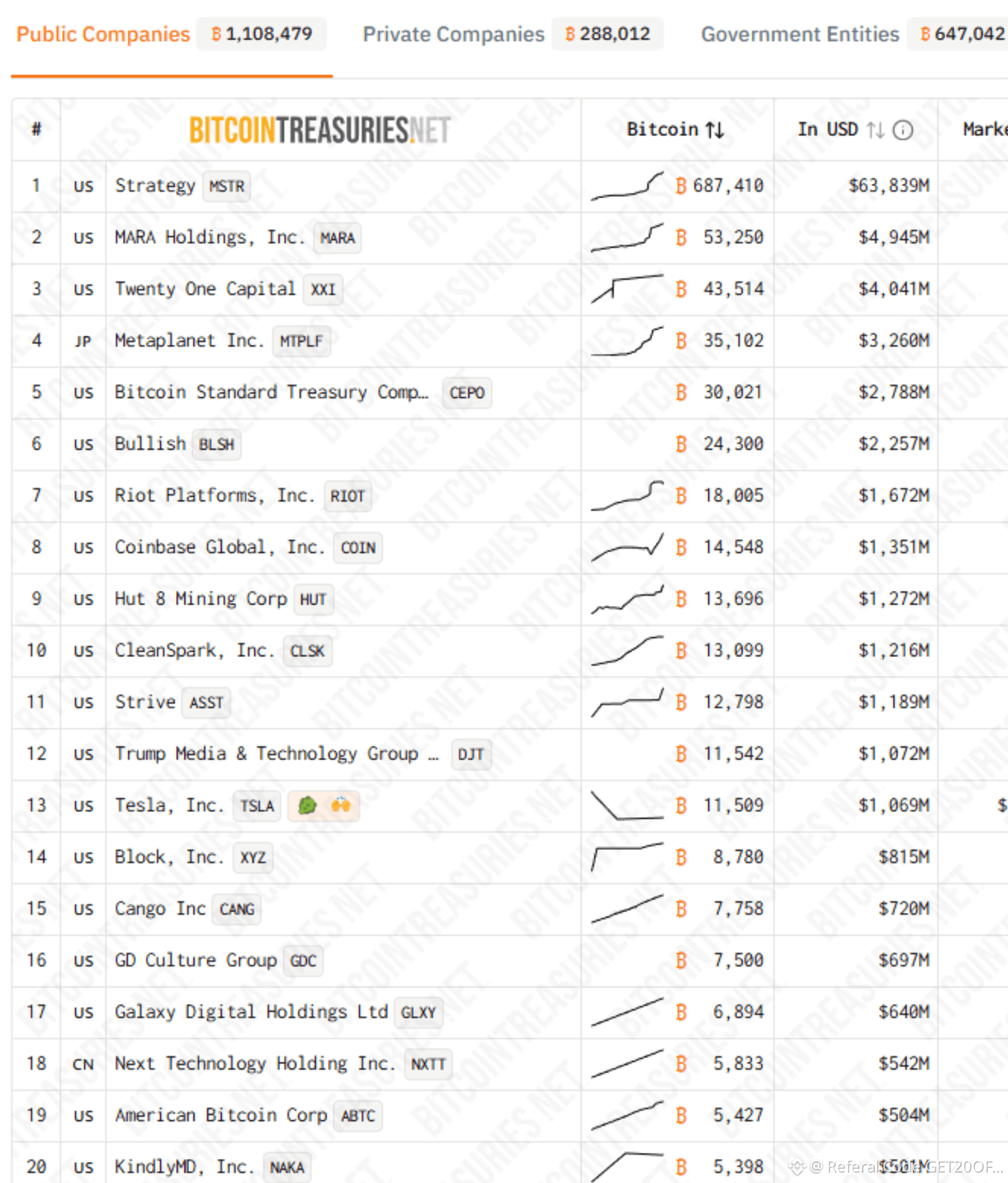This screenshot has height=1183, width=1008.
Task: Switch to Public Companies tab
Action: 103,34
